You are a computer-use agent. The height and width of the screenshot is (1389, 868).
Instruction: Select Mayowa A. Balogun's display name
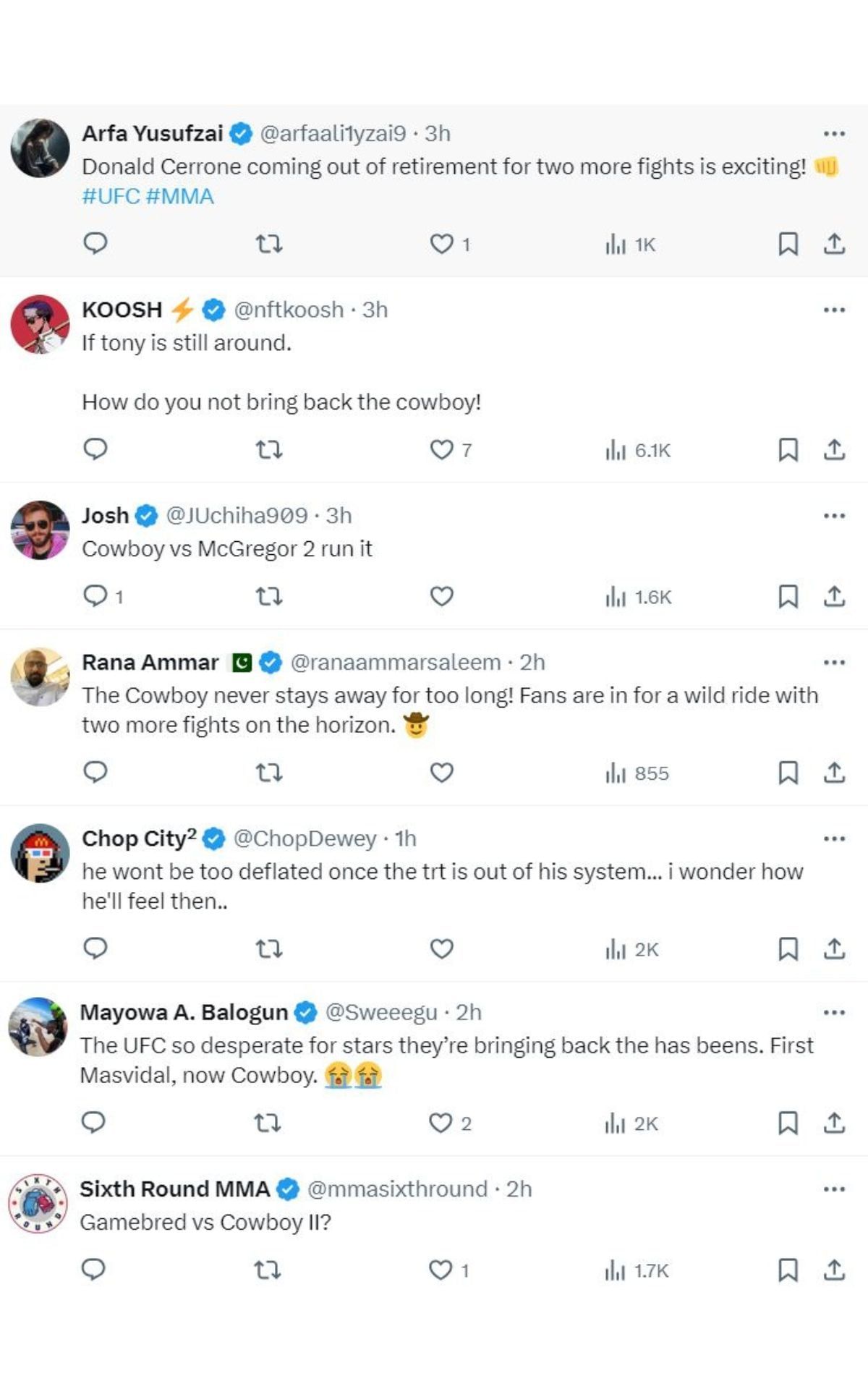pyautogui.click(x=181, y=1013)
